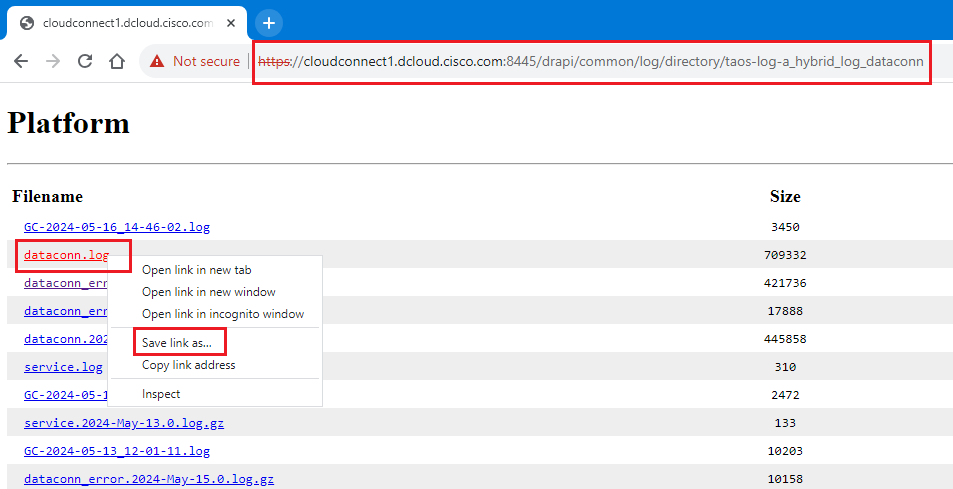
Task: Open the dataconn.log link
Action: (66, 255)
